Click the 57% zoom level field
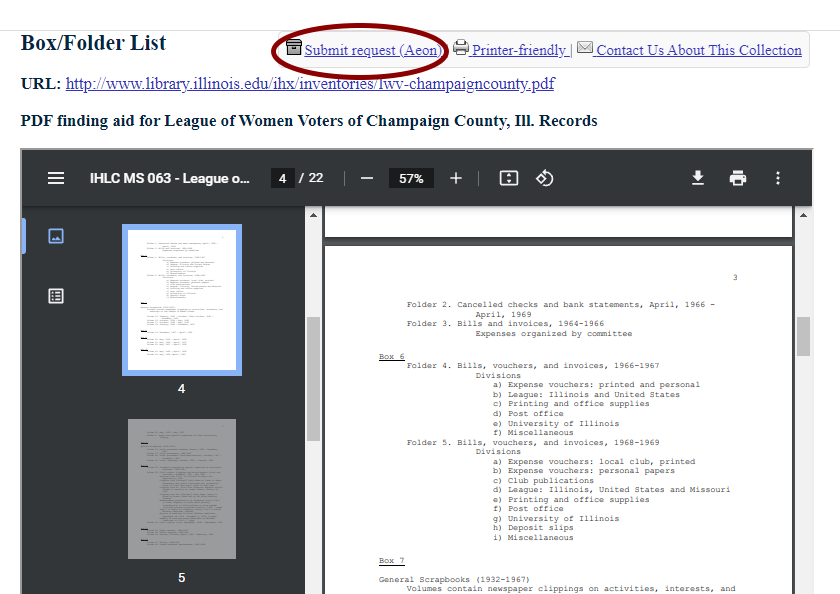 [411, 178]
